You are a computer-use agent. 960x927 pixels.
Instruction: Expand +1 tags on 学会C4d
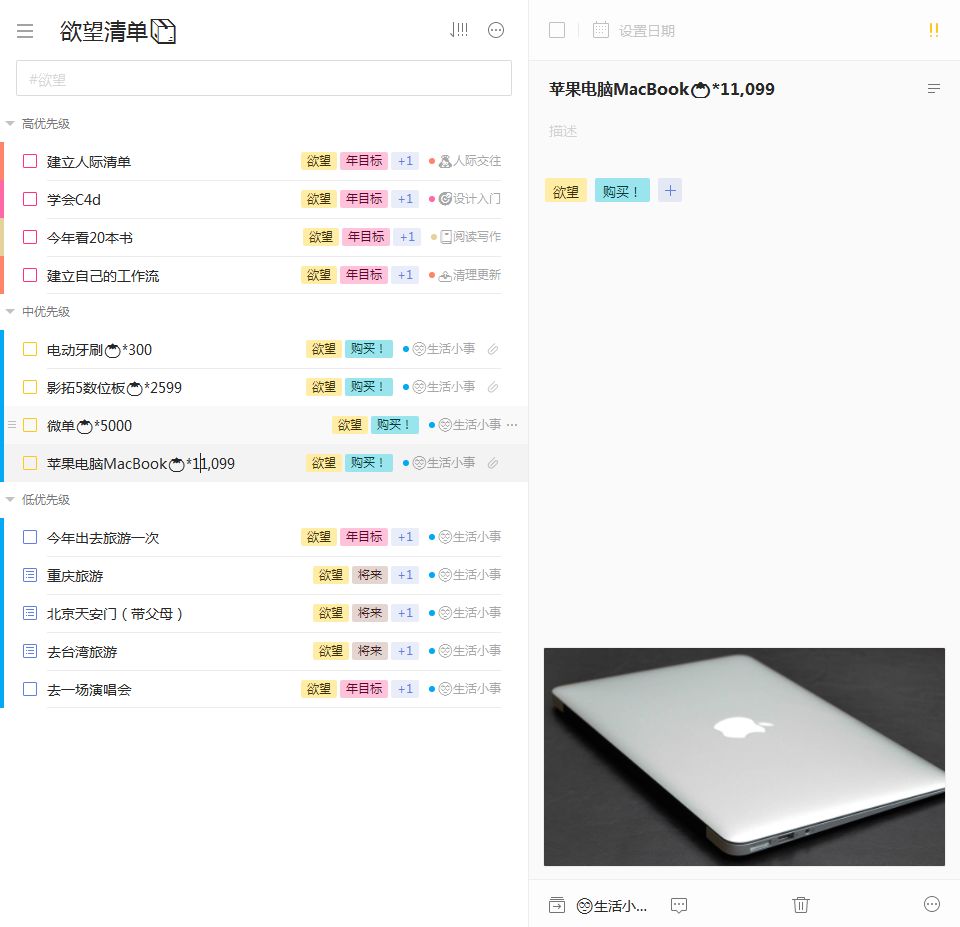405,199
